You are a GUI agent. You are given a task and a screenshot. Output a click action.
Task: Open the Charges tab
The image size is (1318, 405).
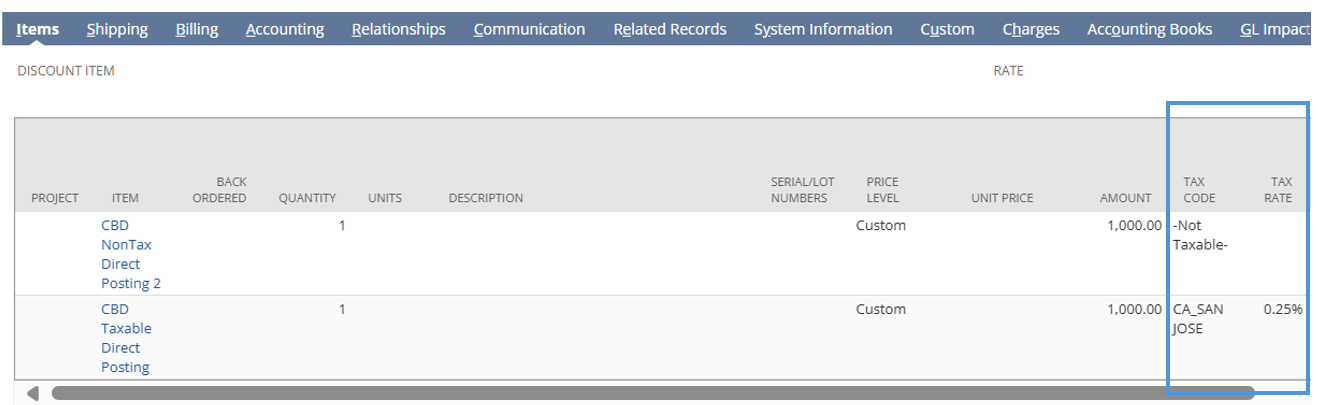point(1031,29)
